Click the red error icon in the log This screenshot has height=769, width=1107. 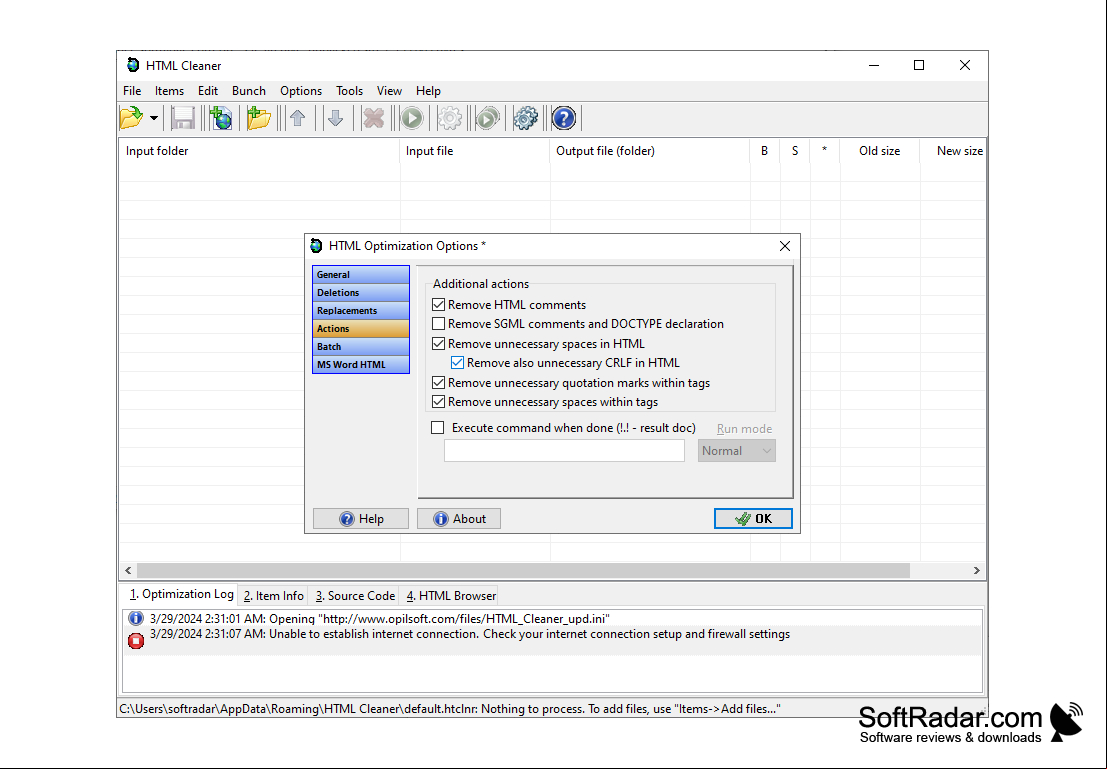point(136,640)
